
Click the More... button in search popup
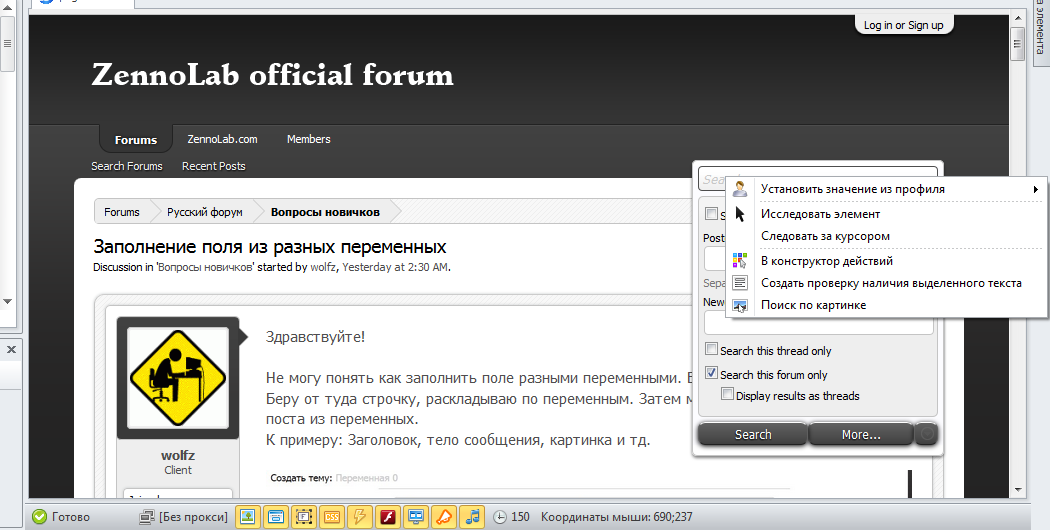click(x=861, y=434)
